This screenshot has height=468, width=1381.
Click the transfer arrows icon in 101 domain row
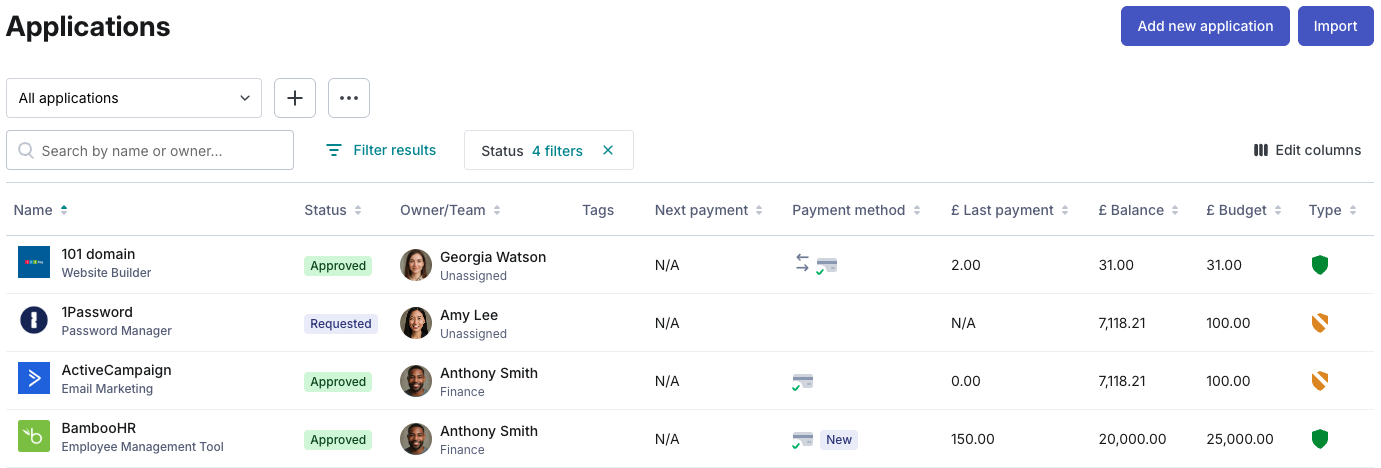pos(802,263)
